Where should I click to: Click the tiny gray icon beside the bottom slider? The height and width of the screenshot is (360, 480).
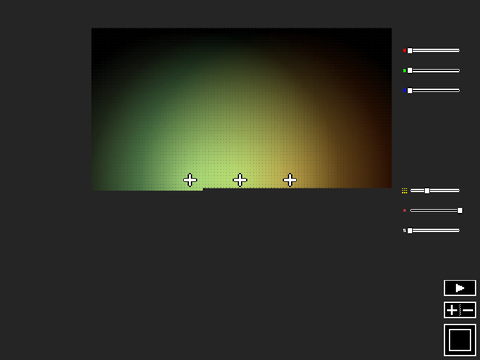[x=404, y=230]
